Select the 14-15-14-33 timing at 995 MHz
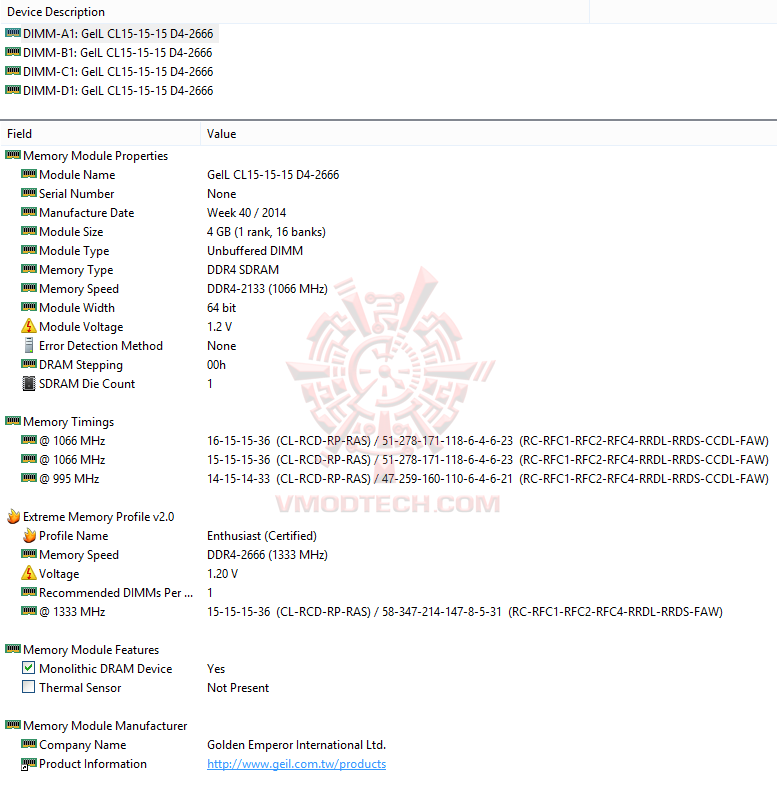Screen dimensions: 777x812 pos(487,479)
